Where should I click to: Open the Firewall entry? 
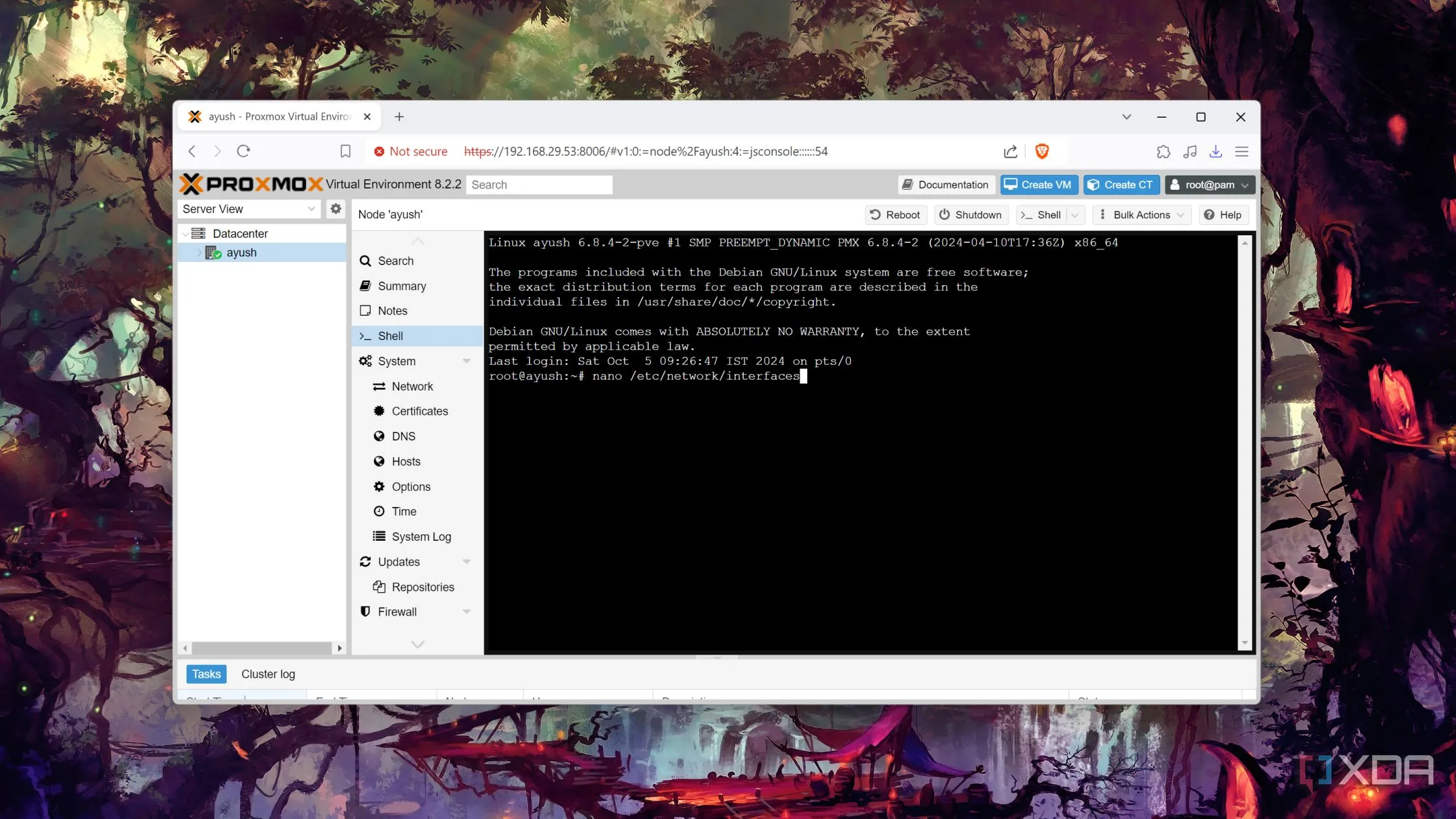[417, 612]
